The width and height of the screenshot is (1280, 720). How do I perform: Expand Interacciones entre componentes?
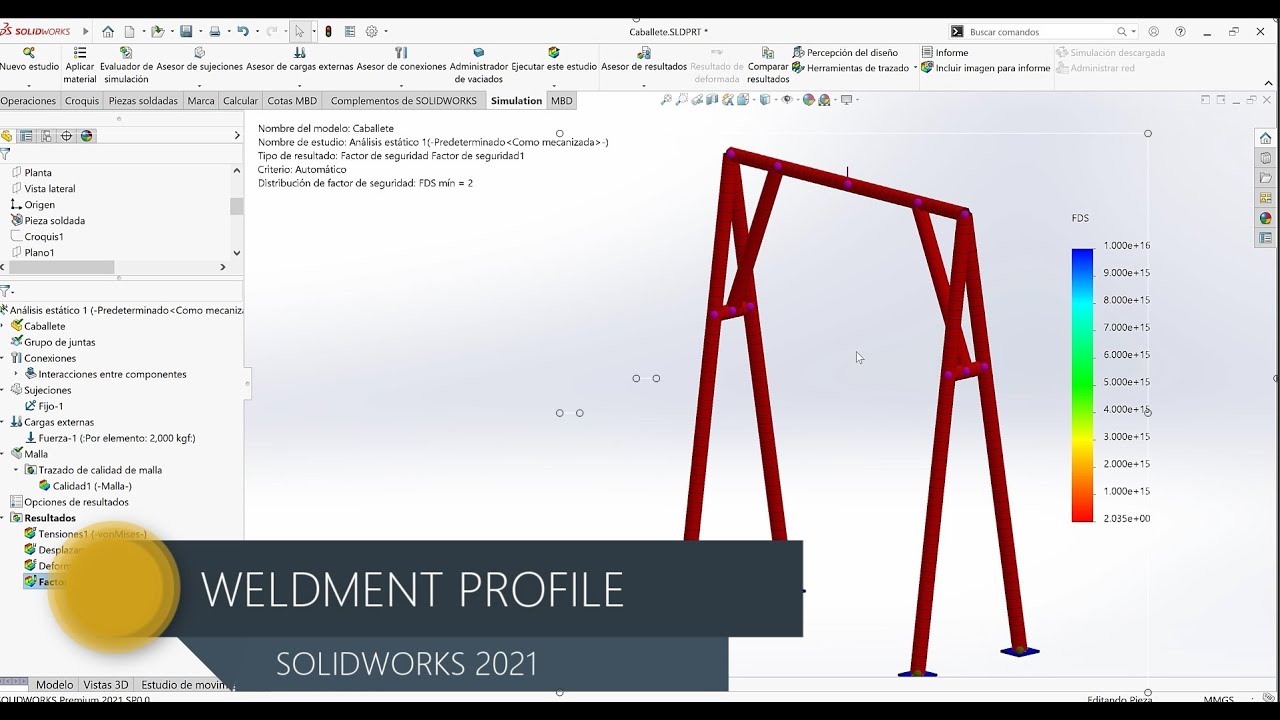[x=16, y=374]
